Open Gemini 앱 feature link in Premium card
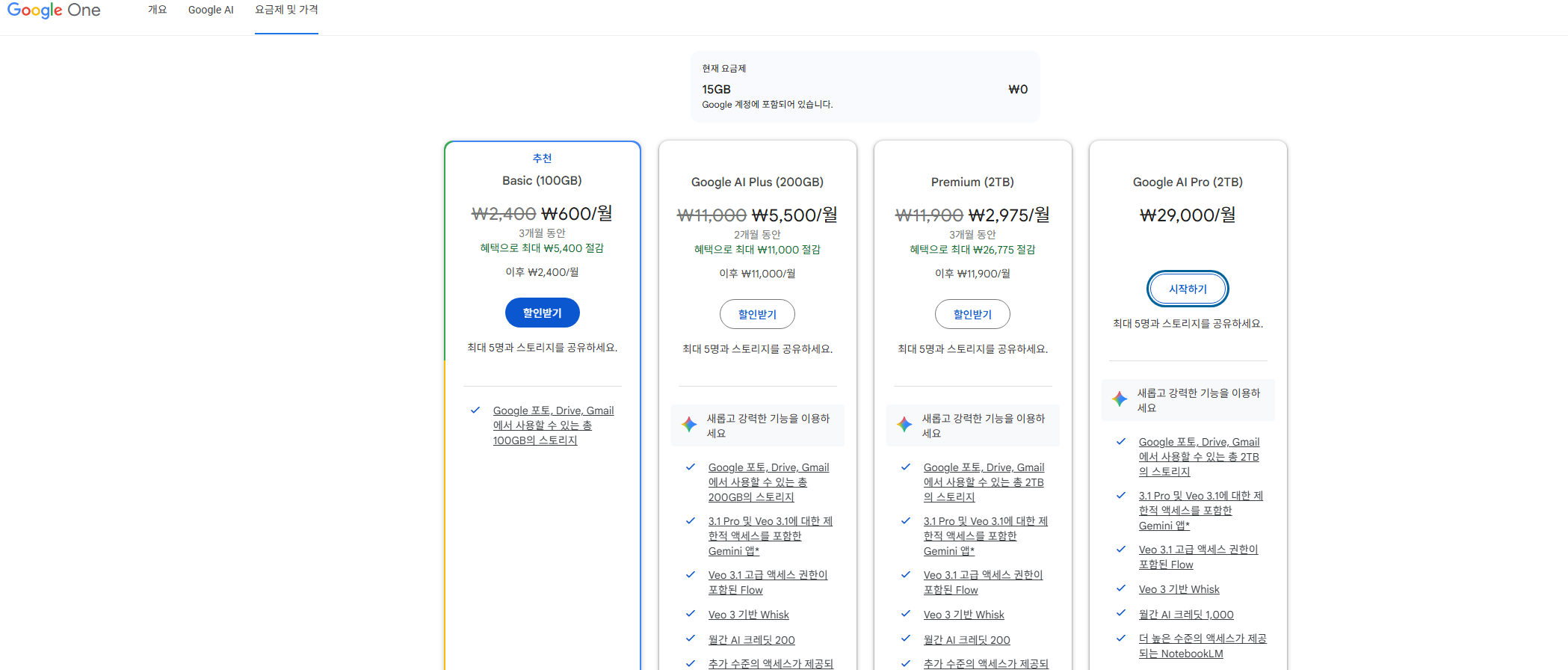Image resolution: width=1568 pixels, height=670 pixels. (x=985, y=536)
